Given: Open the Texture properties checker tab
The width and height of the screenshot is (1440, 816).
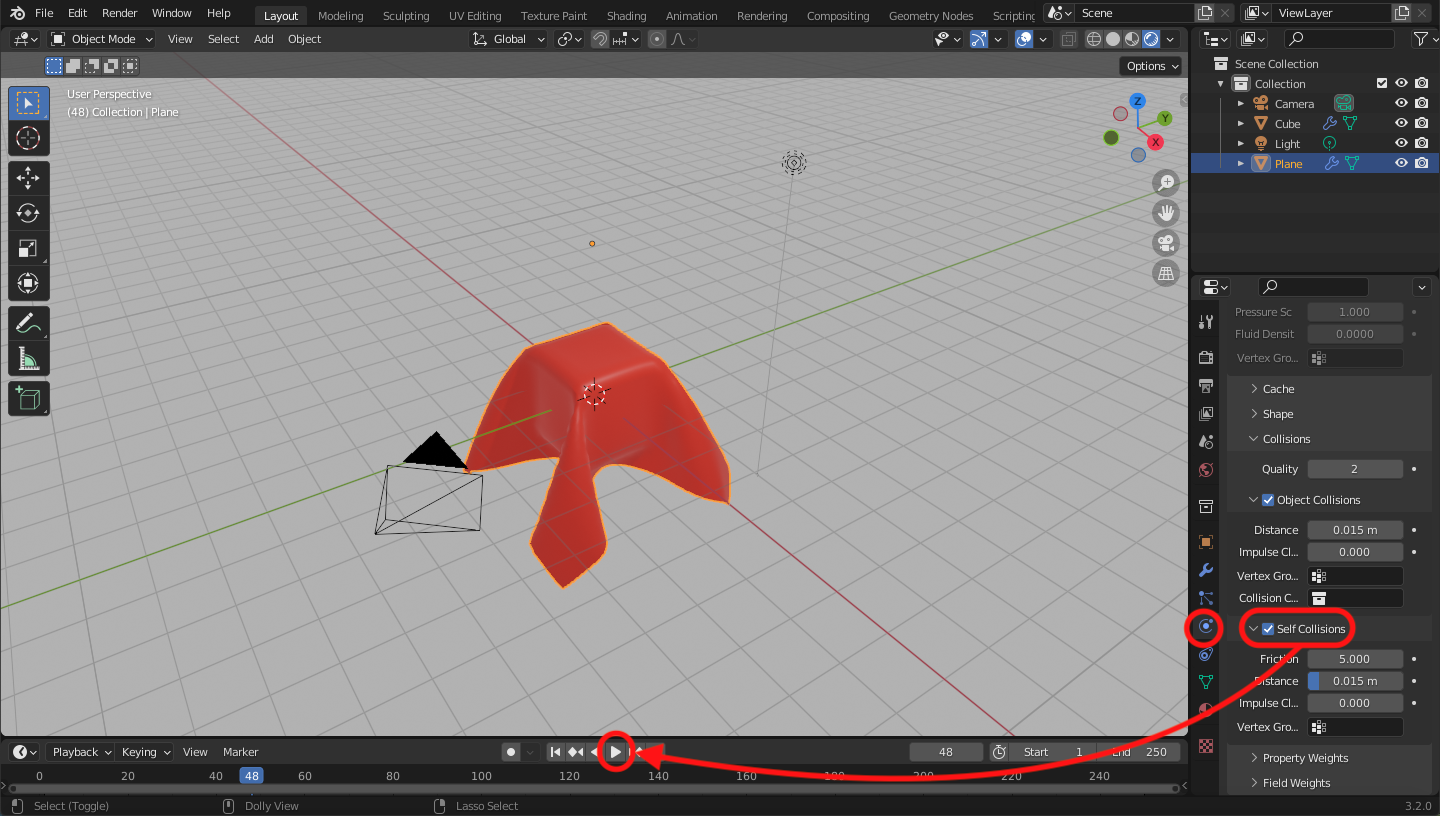Looking at the screenshot, I should pyautogui.click(x=1206, y=745).
